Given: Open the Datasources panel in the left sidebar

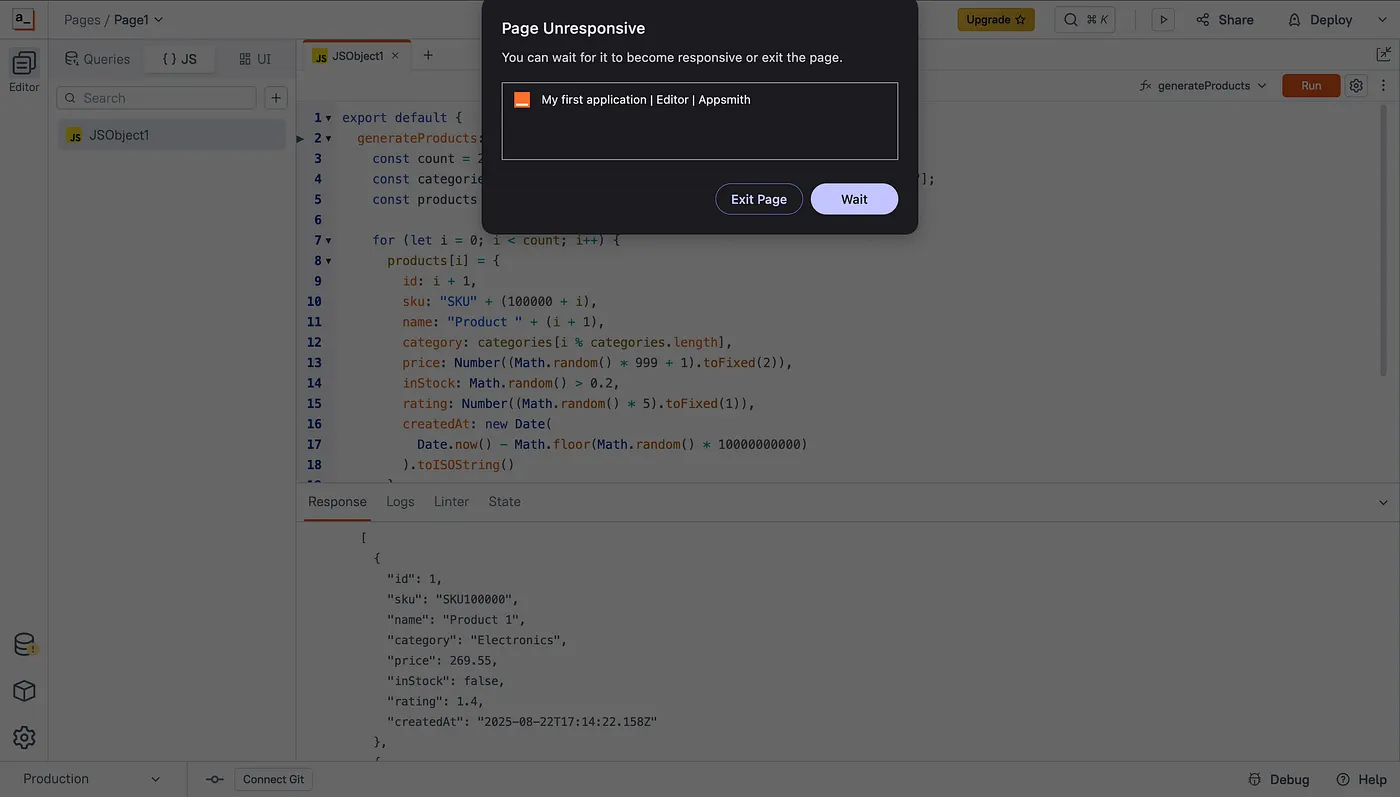Looking at the screenshot, I should [x=24, y=644].
